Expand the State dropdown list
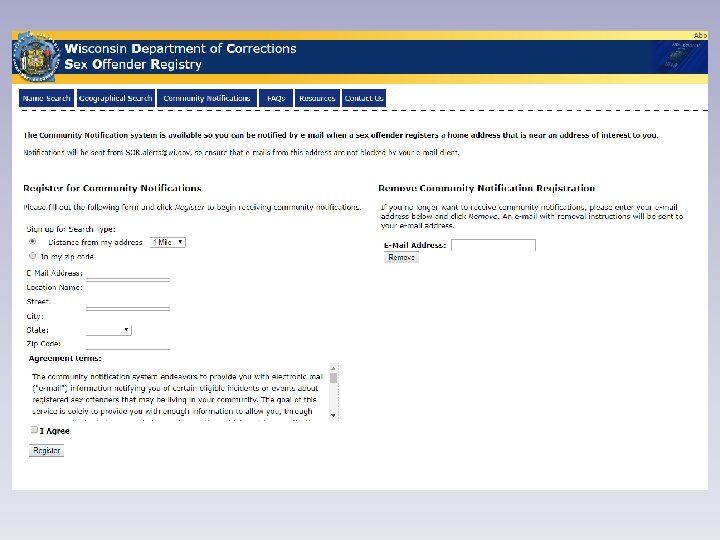Image resolution: width=720 pixels, height=540 pixels. pyautogui.click(x=108, y=330)
